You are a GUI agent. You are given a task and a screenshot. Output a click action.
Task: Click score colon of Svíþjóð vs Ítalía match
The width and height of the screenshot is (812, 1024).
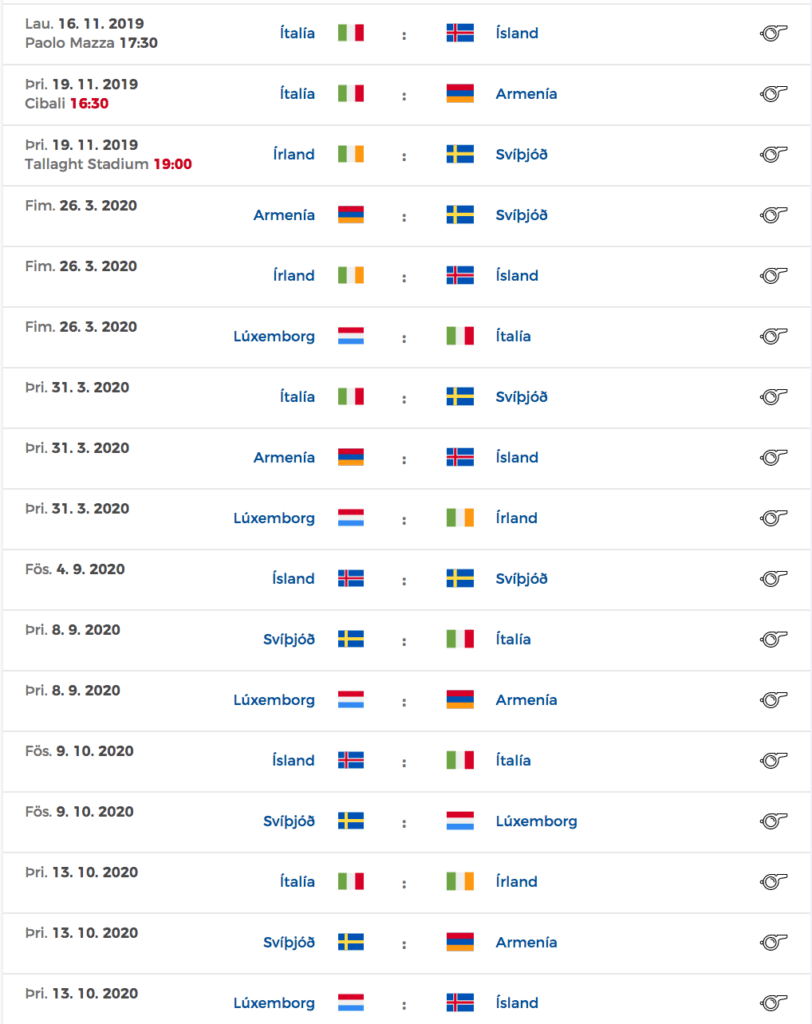[404, 641]
